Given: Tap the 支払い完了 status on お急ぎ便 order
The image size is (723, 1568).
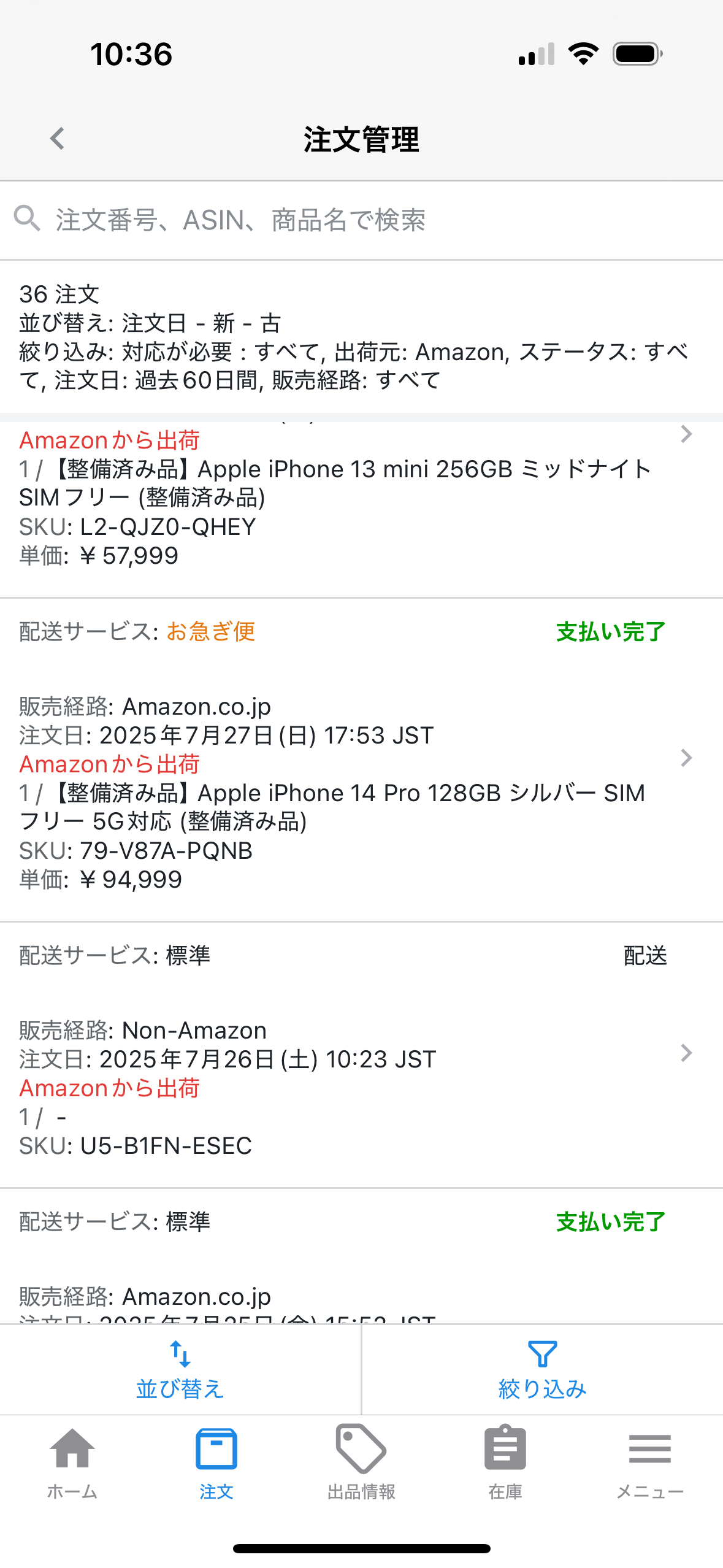Looking at the screenshot, I should (610, 632).
